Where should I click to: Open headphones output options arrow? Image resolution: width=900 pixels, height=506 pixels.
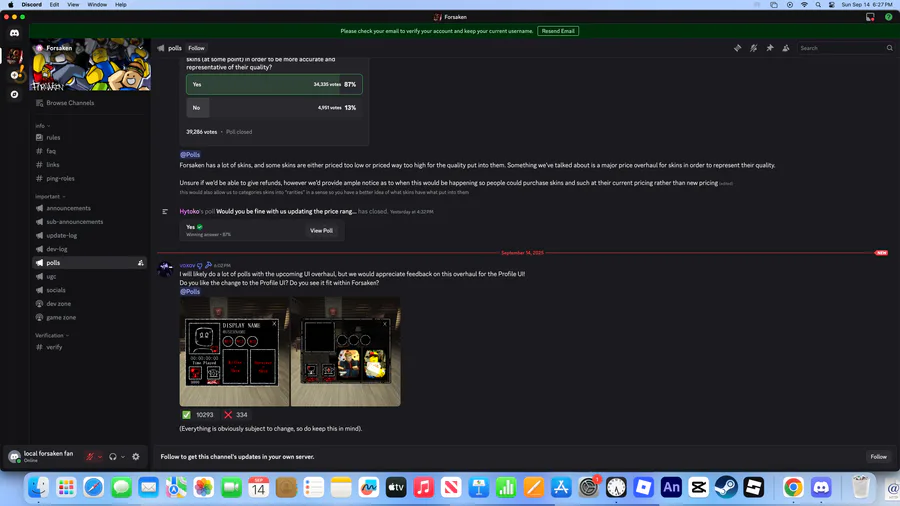click(x=123, y=457)
